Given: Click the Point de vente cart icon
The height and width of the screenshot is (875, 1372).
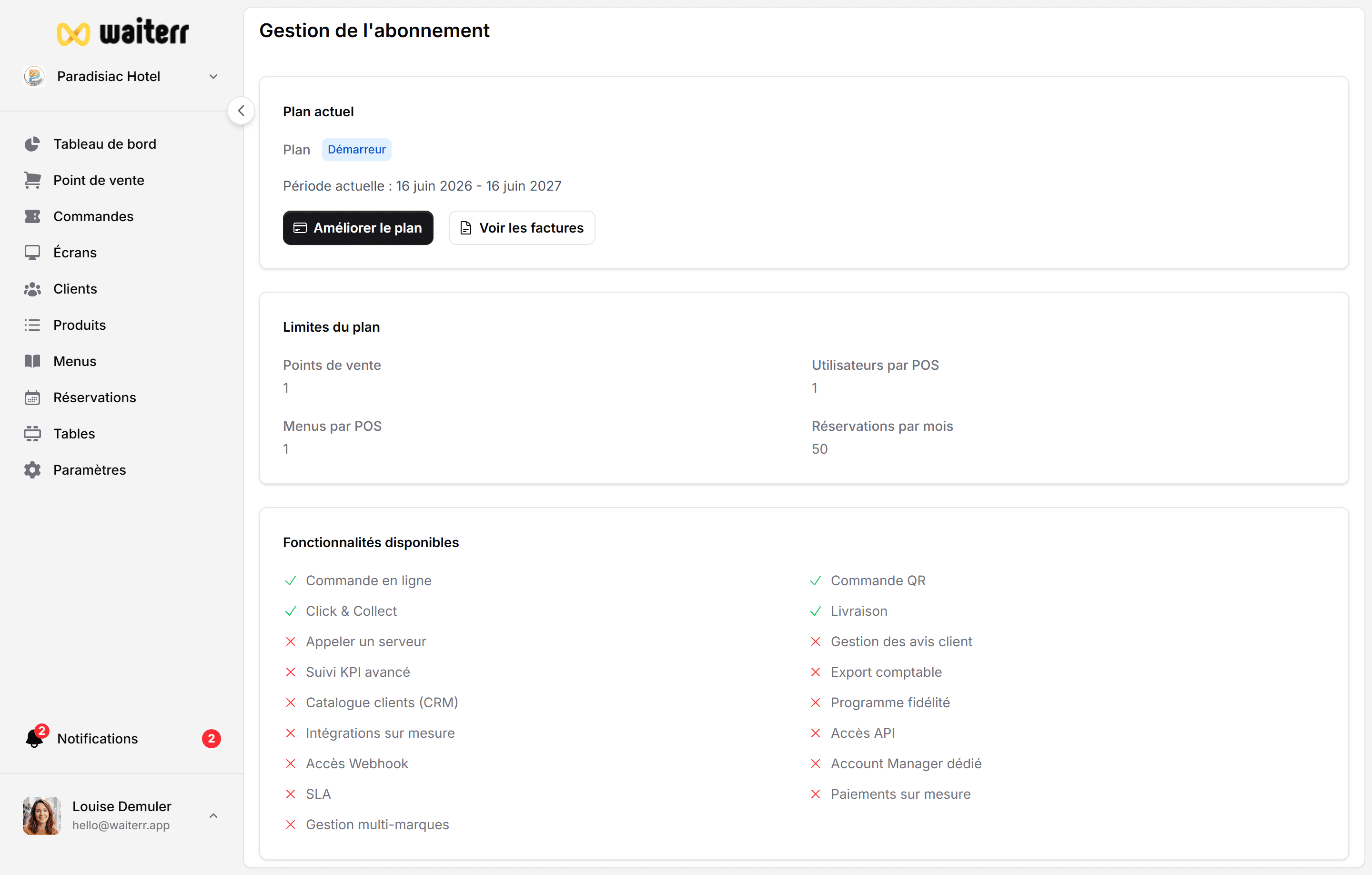Looking at the screenshot, I should coord(32,180).
